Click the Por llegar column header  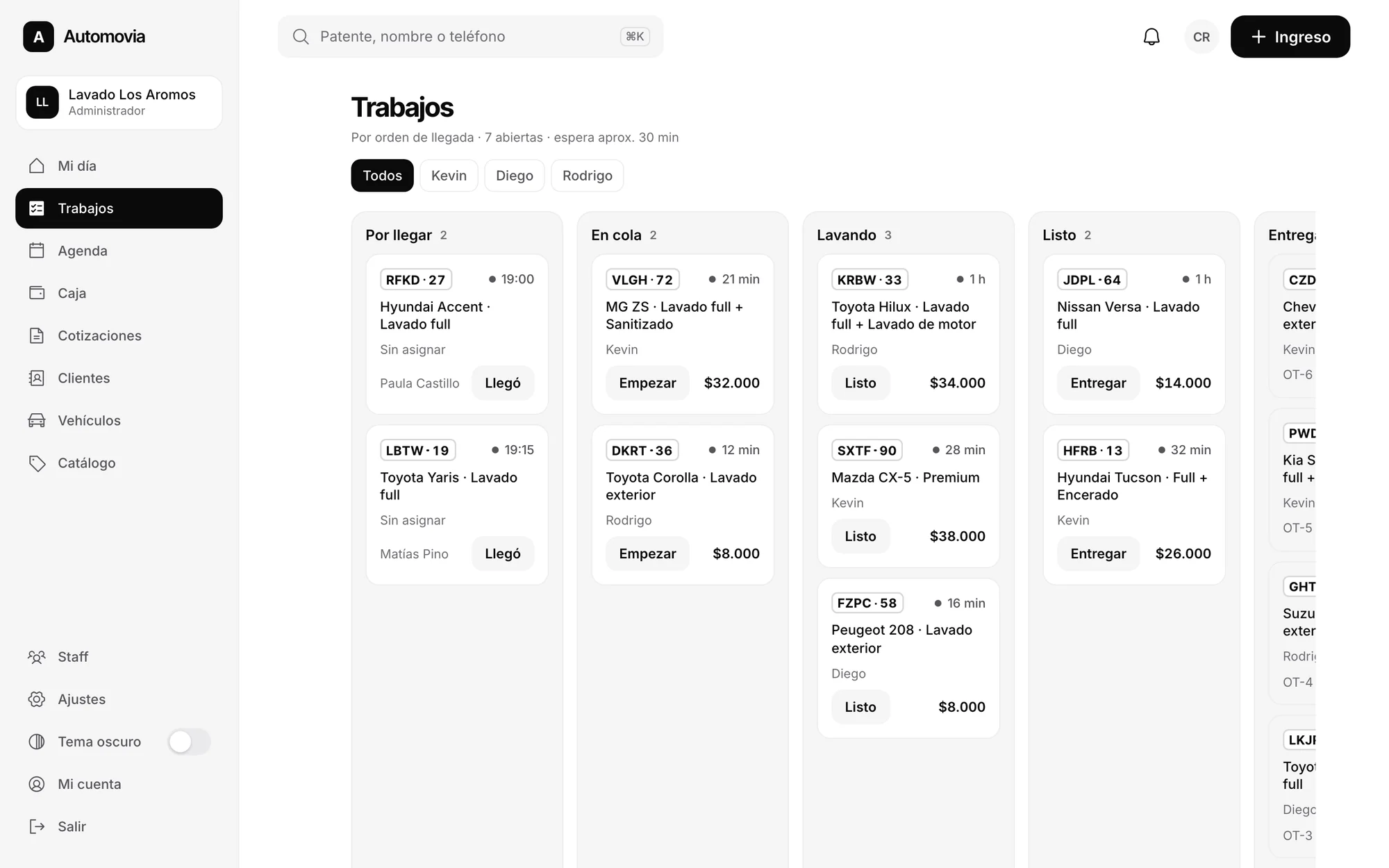pyautogui.click(x=406, y=235)
